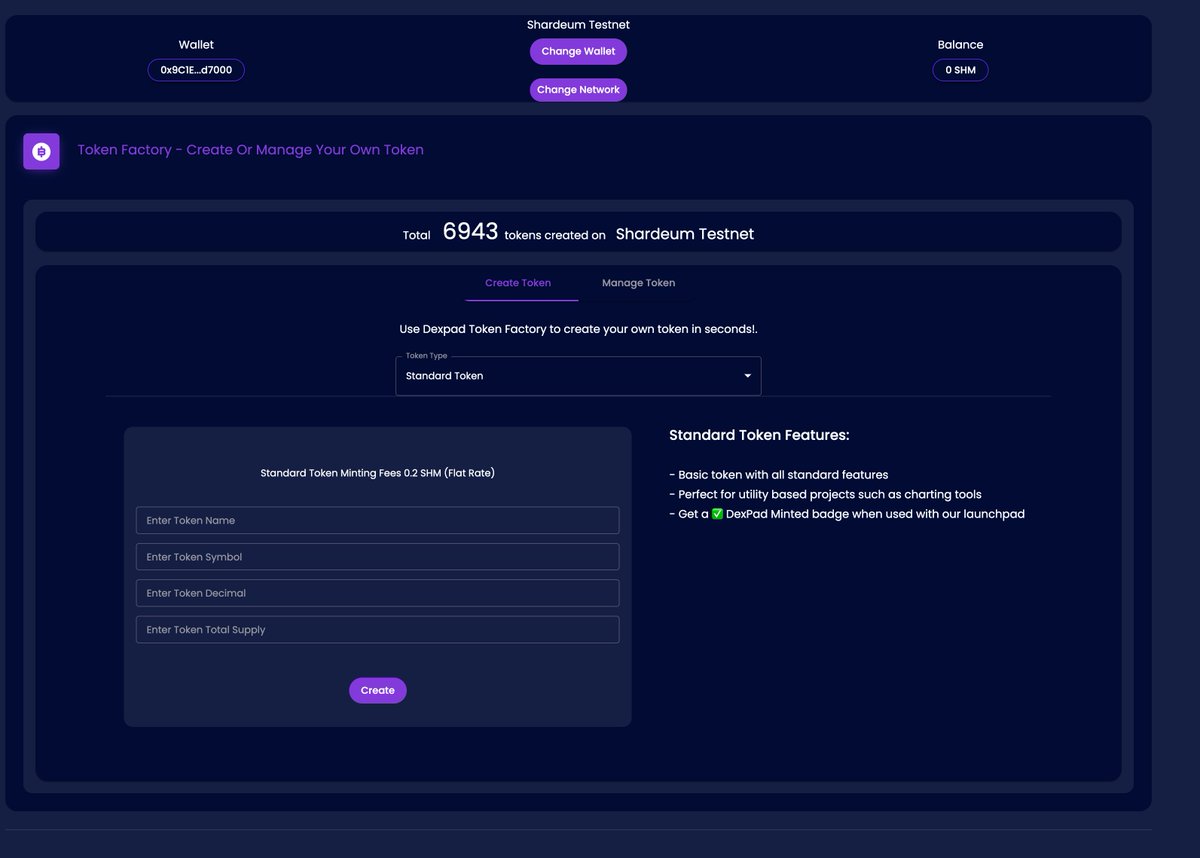The width and height of the screenshot is (1200, 858).
Task: Click the Balance label
Action: click(960, 45)
